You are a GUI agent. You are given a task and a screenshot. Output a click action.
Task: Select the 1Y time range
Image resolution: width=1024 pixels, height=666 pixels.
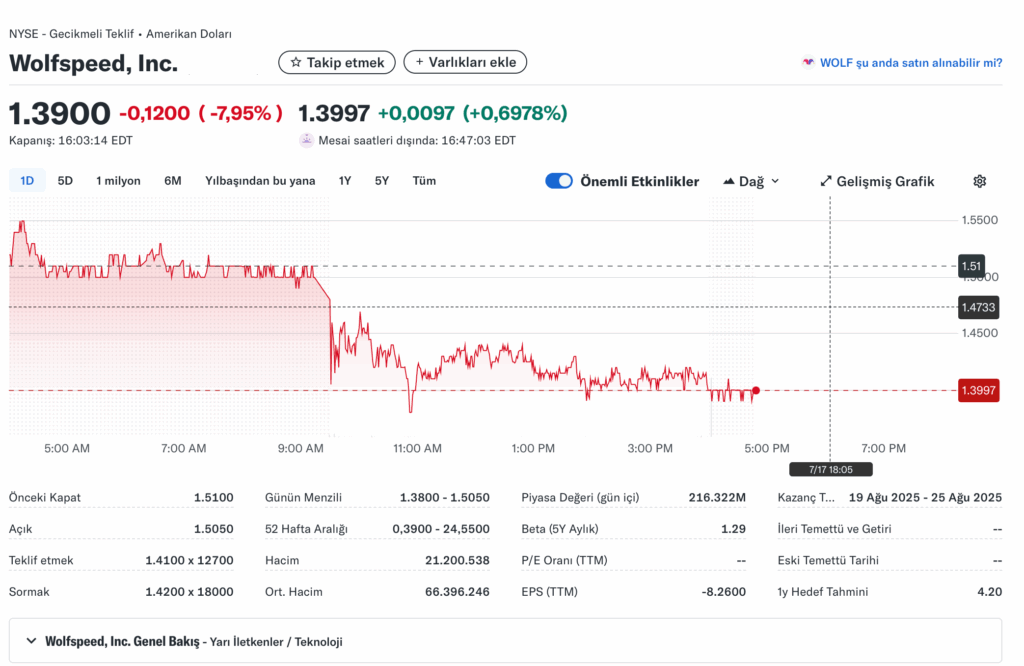pos(345,181)
